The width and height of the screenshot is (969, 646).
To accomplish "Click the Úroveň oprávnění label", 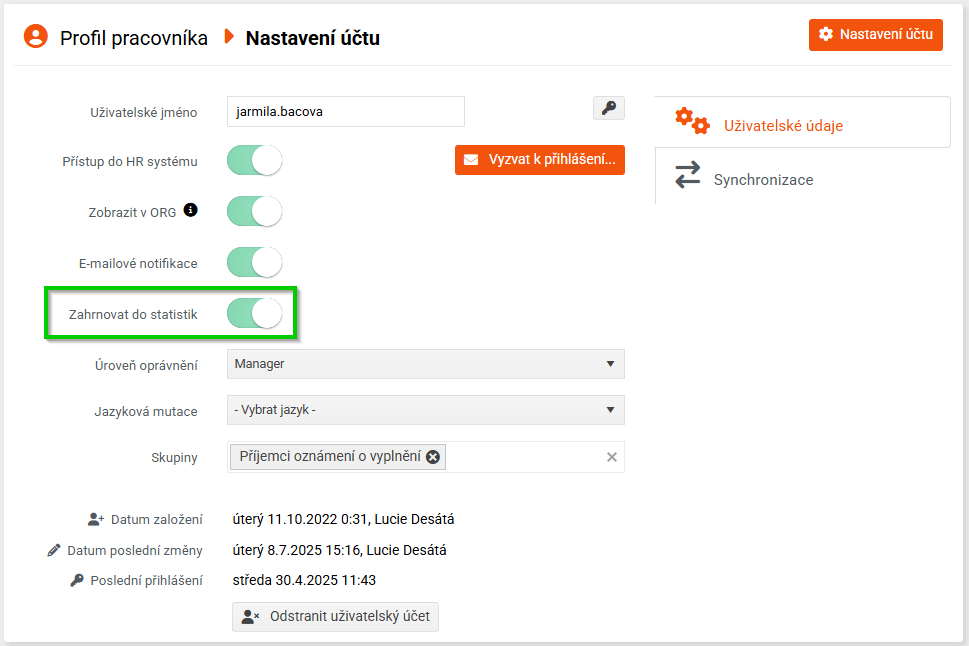I will pyautogui.click(x=146, y=366).
